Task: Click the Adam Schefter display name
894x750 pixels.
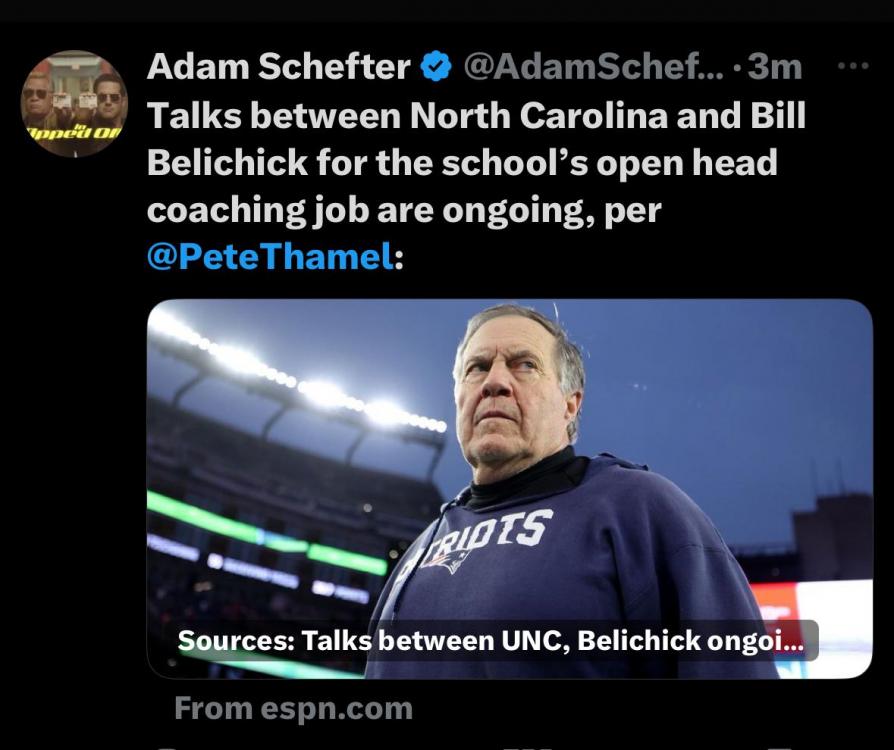Action: point(278,67)
